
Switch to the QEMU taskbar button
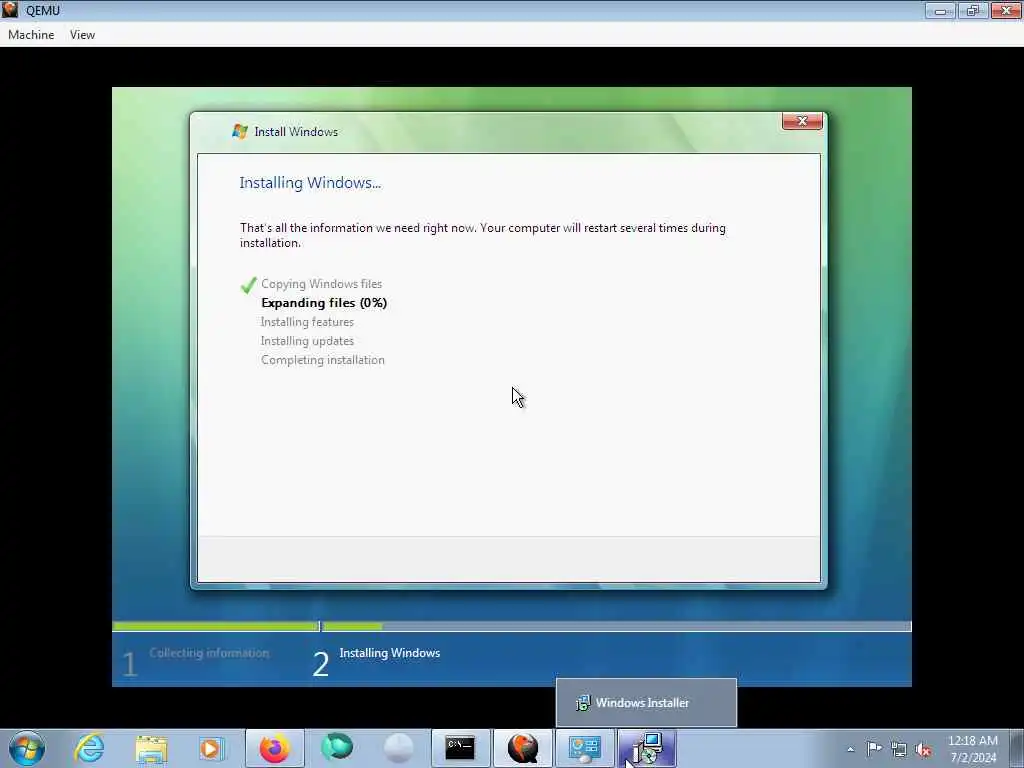522,748
